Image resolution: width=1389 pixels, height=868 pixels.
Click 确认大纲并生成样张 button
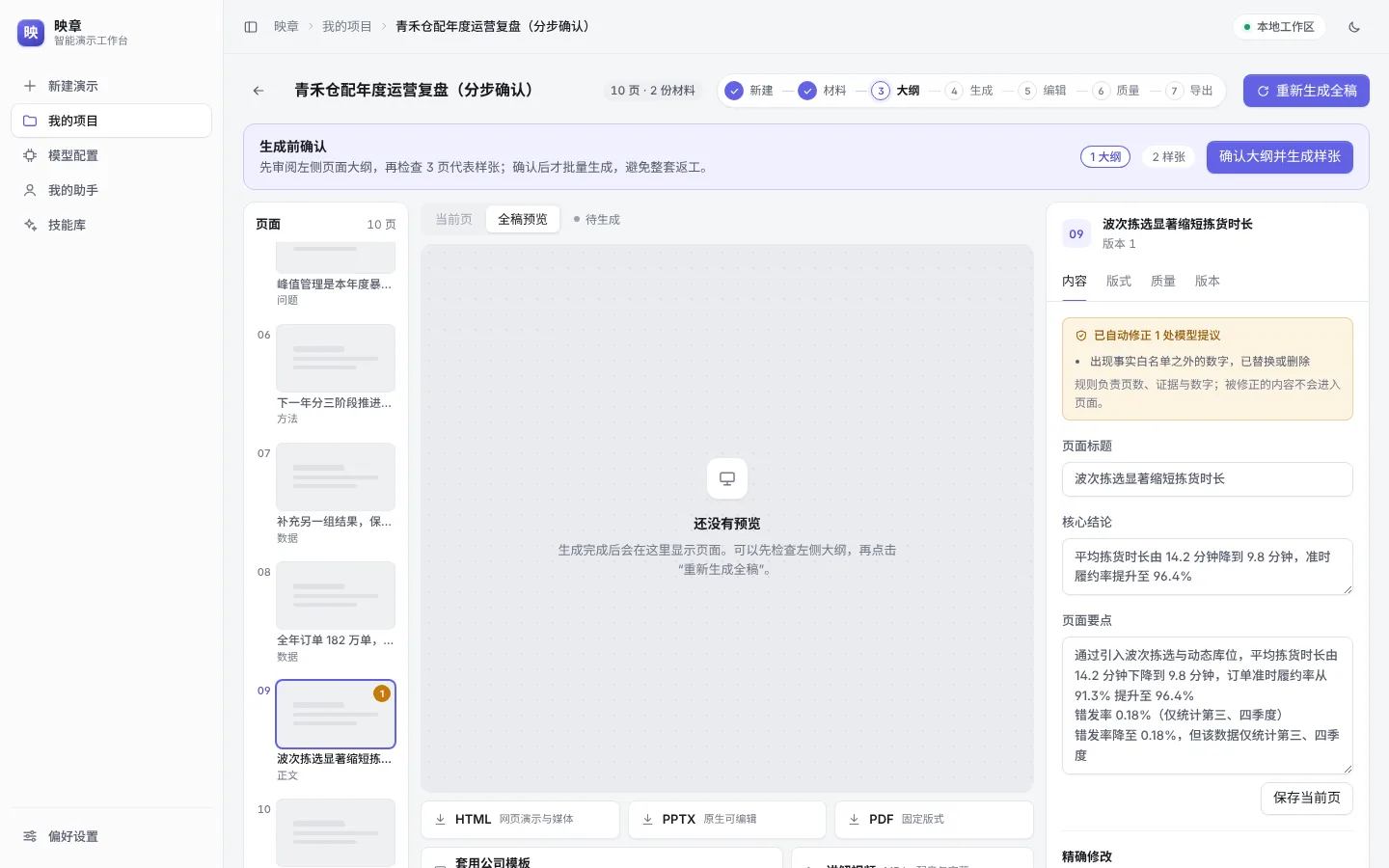click(1280, 156)
